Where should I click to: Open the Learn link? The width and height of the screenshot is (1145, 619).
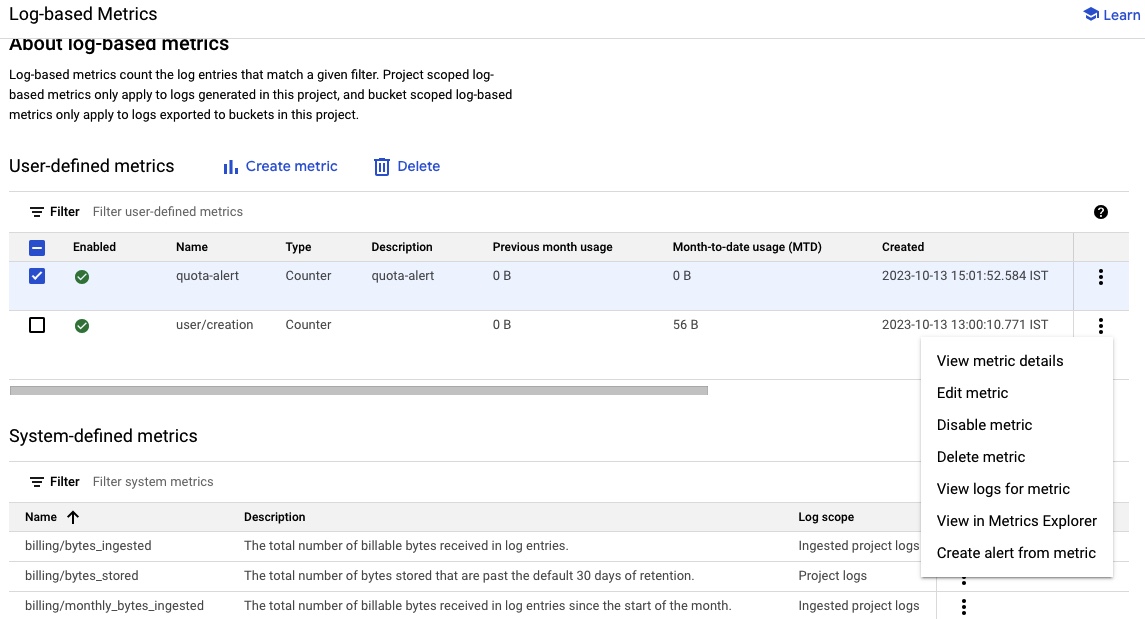1118,14
